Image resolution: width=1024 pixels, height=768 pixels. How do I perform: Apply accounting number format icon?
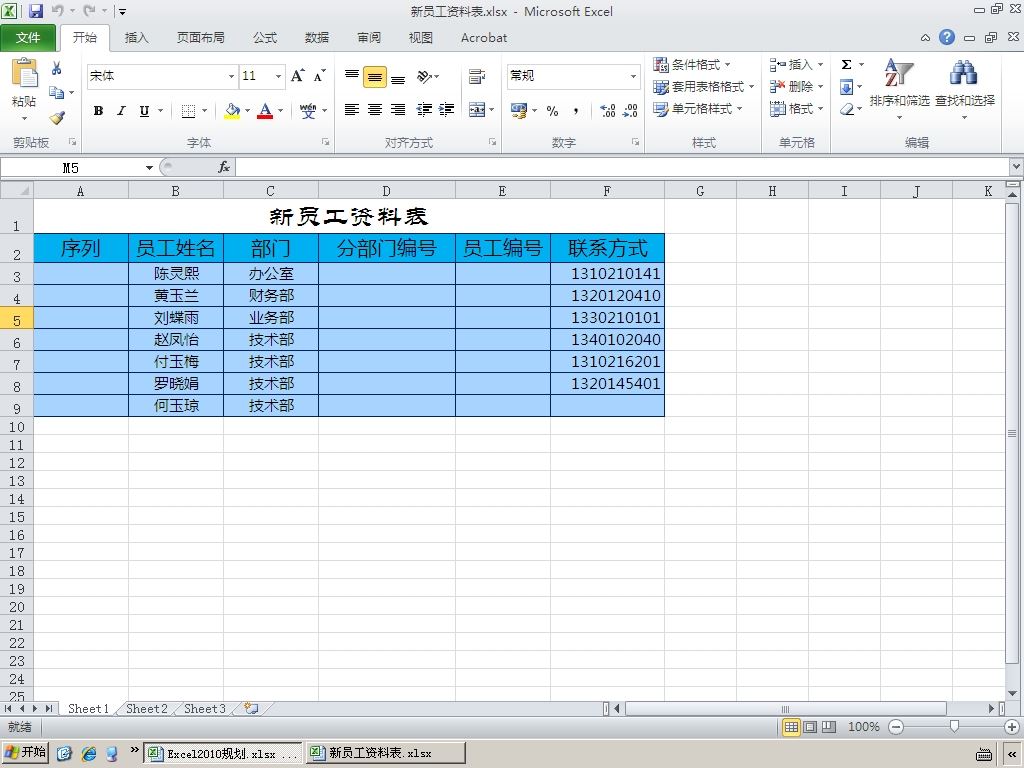[x=519, y=110]
